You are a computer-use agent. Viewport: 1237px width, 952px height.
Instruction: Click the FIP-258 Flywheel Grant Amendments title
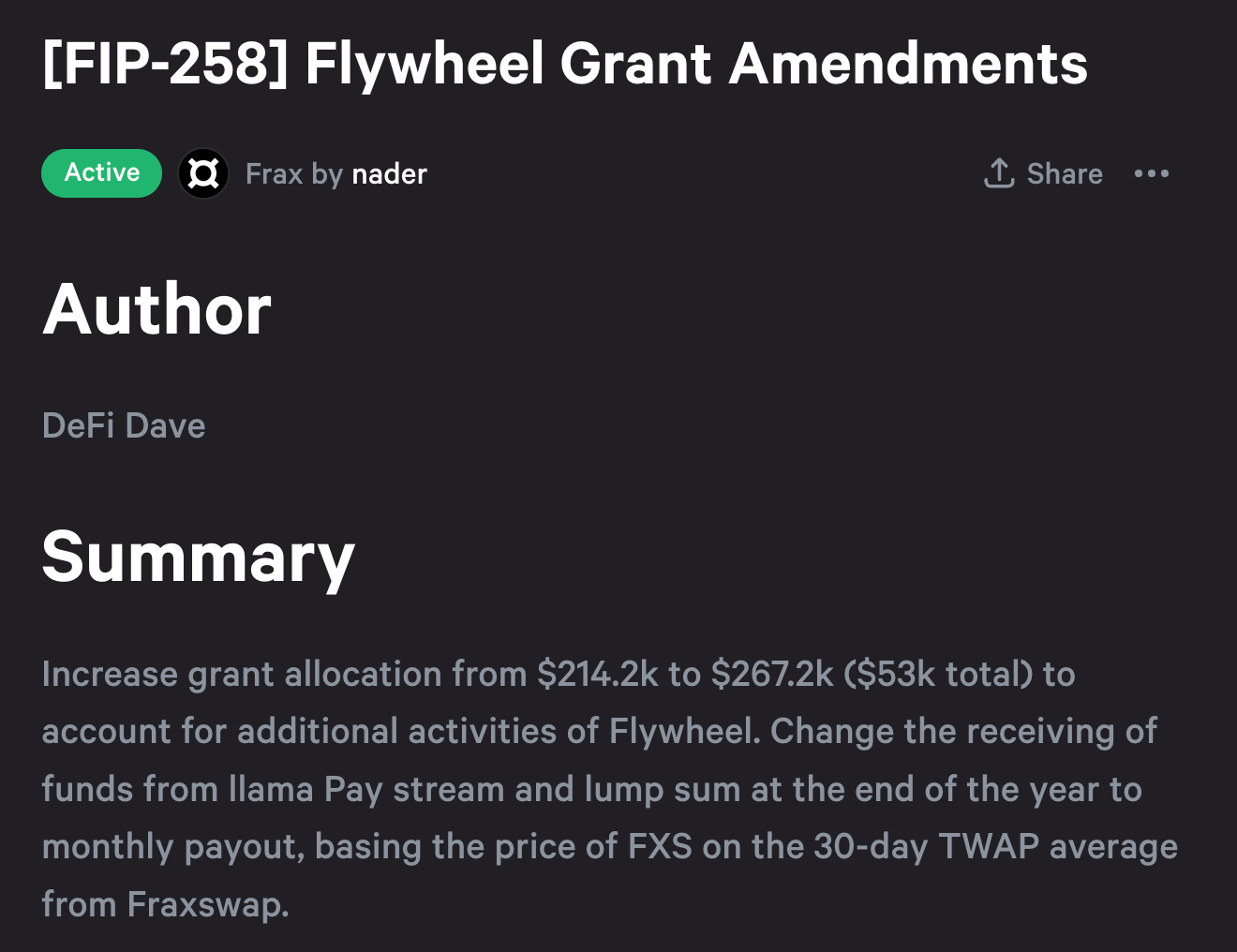[x=565, y=64]
